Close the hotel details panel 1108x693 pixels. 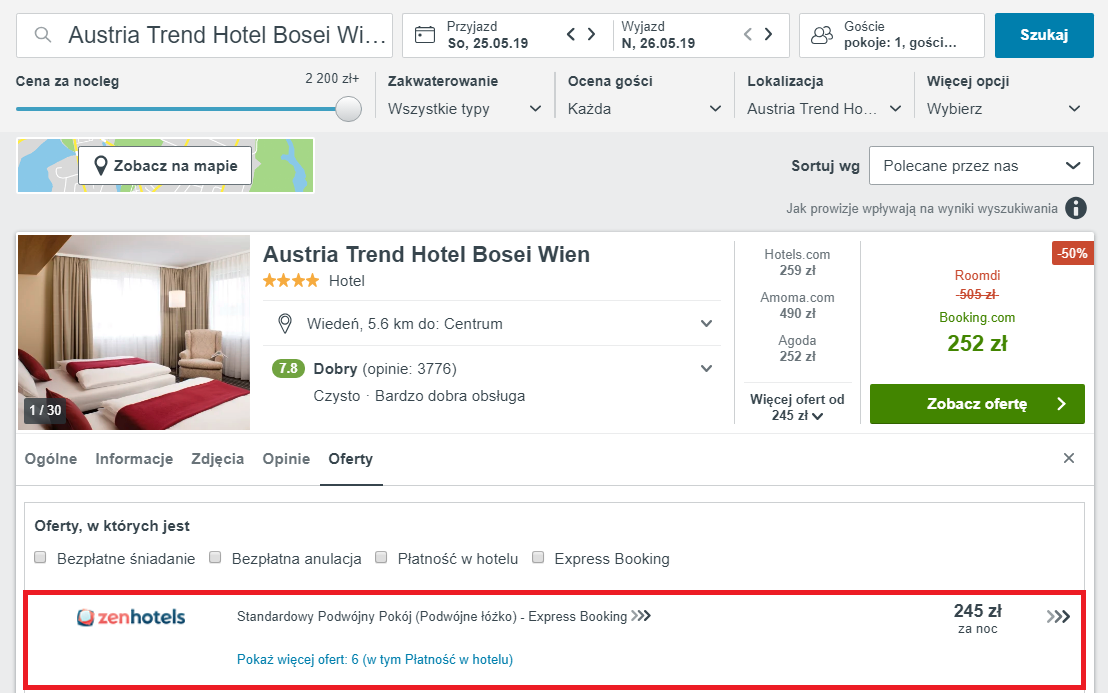click(x=1069, y=458)
